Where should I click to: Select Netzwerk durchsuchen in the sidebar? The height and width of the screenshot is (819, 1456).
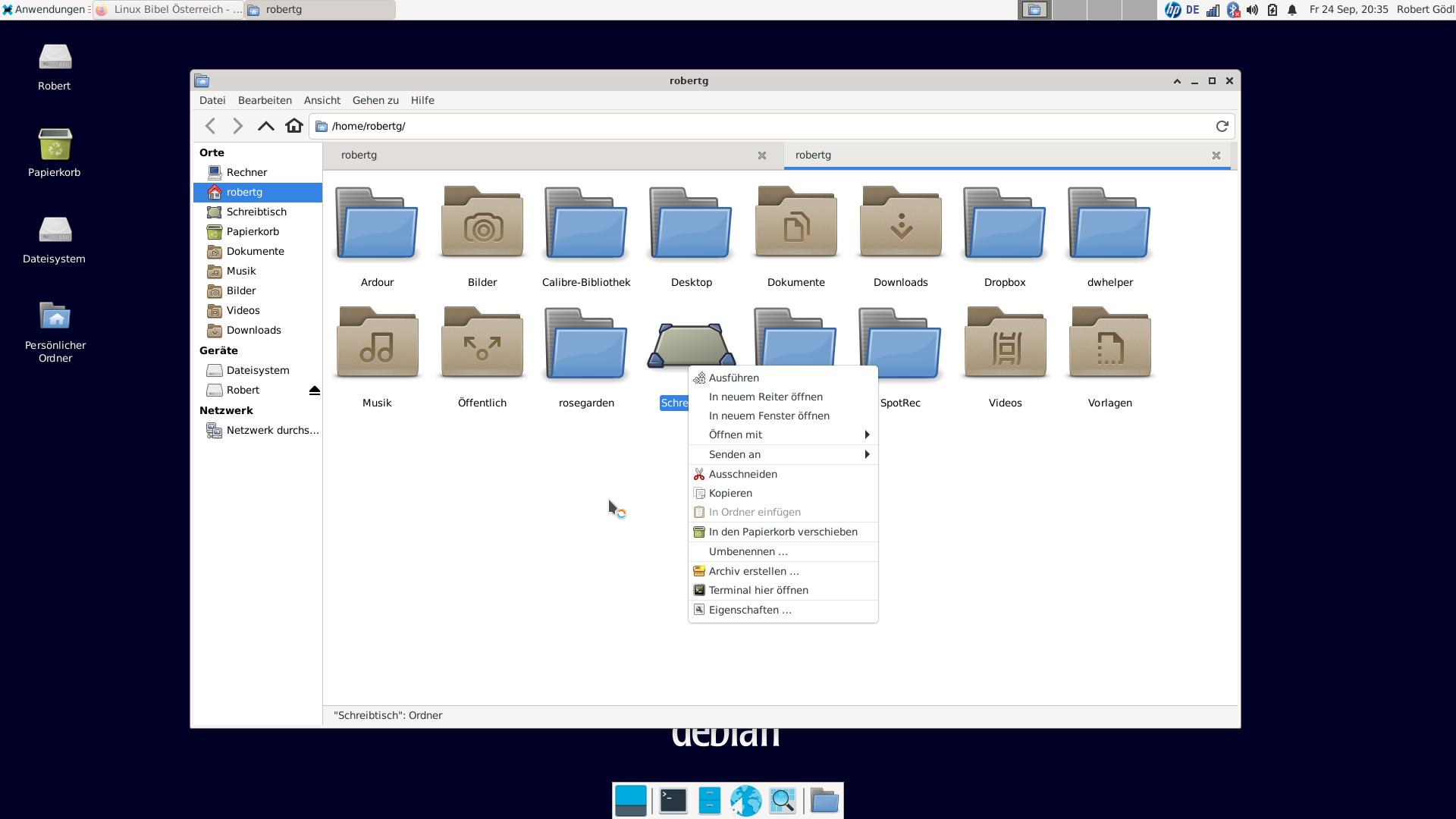point(271,430)
